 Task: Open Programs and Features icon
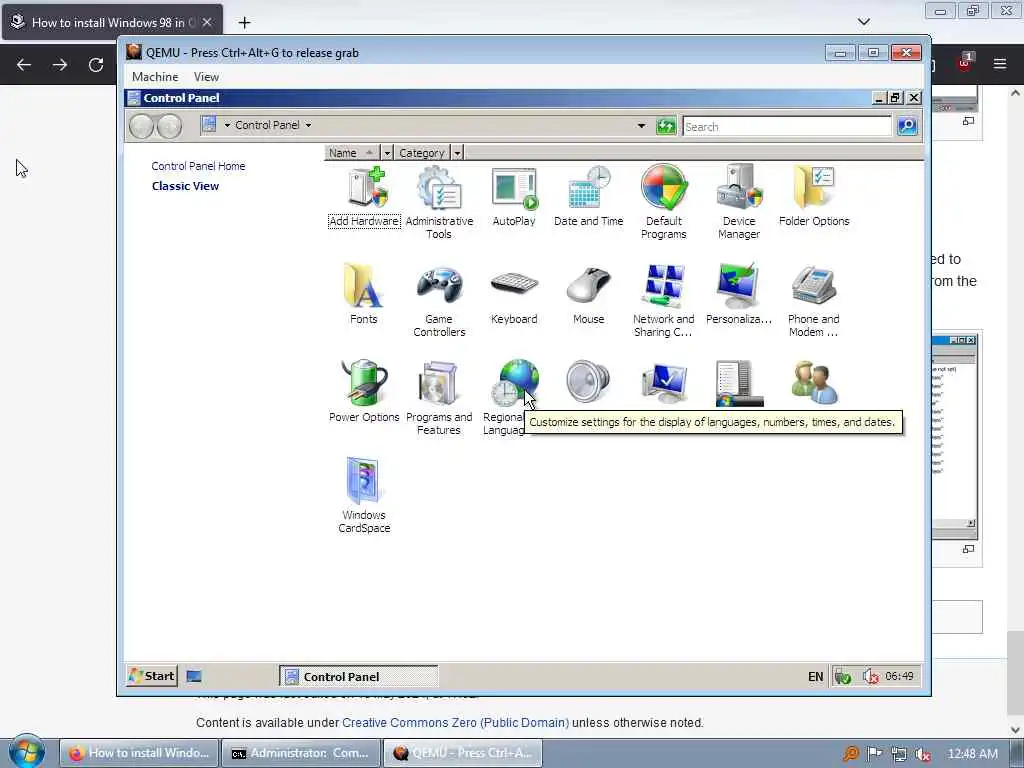439,398
